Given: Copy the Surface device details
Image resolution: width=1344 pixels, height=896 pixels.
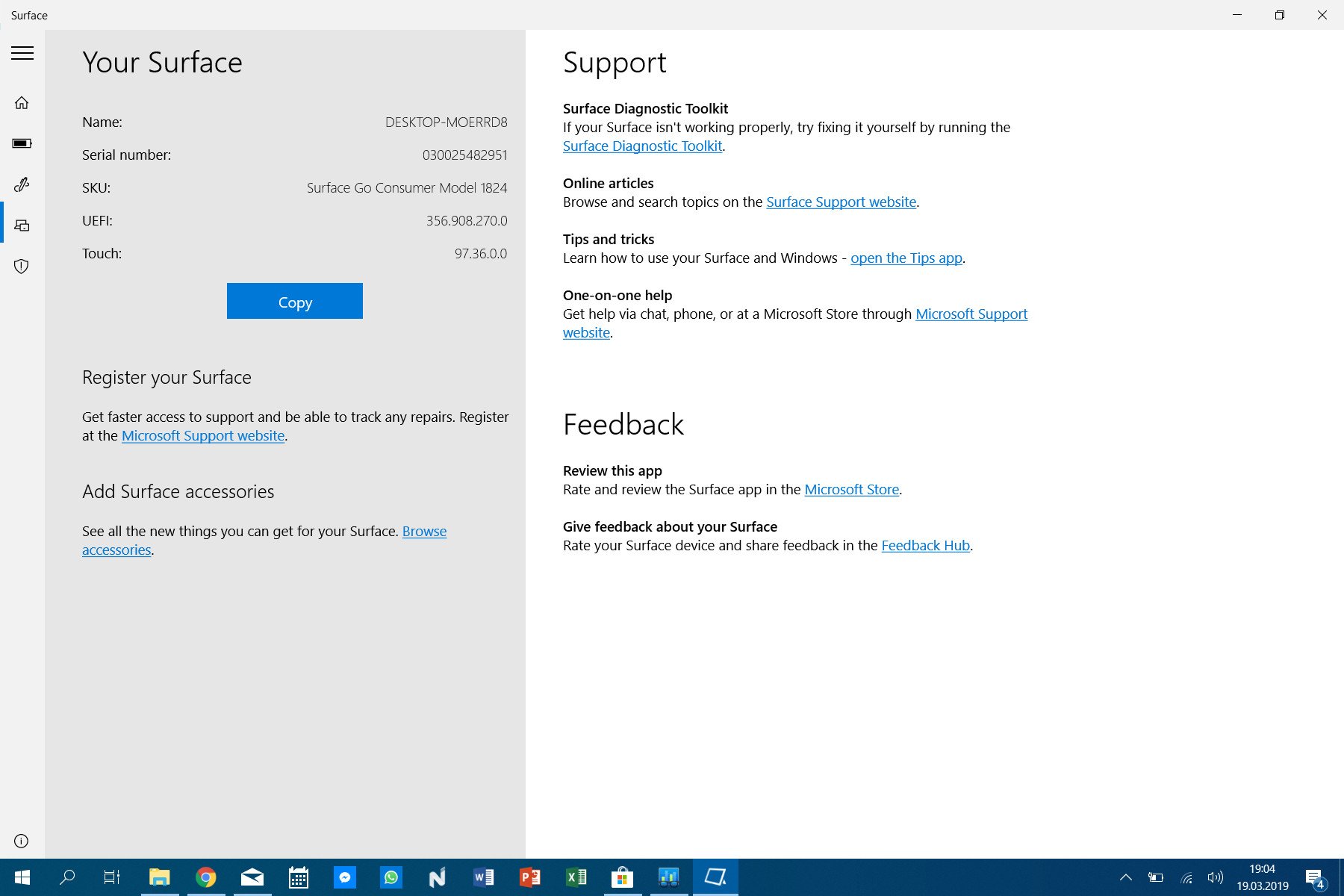Looking at the screenshot, I should click(x=295, y=301).
